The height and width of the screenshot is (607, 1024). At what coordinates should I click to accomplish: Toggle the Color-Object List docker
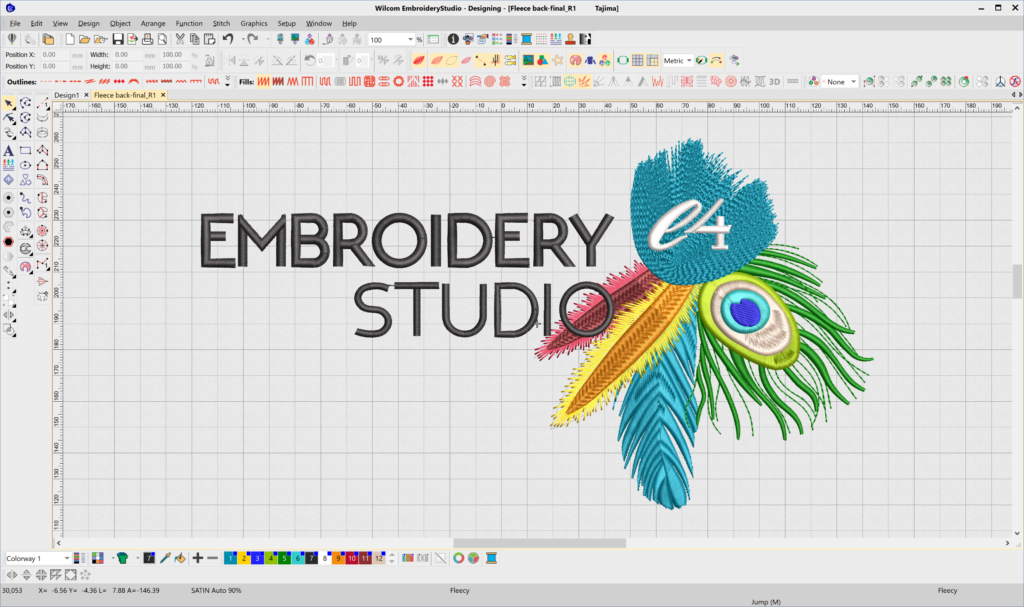tap(496, 40)
